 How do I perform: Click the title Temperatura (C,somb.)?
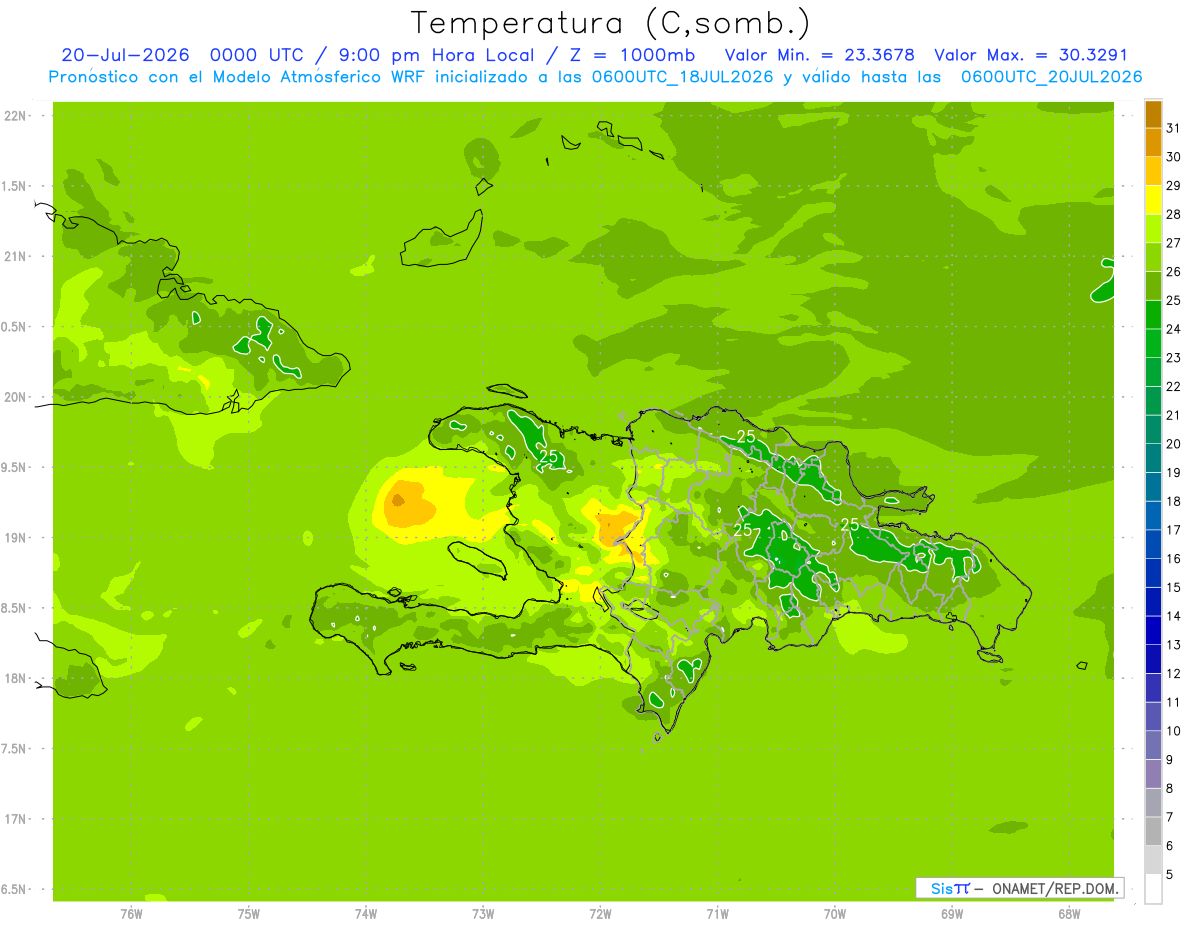click(x=610, y=22)
